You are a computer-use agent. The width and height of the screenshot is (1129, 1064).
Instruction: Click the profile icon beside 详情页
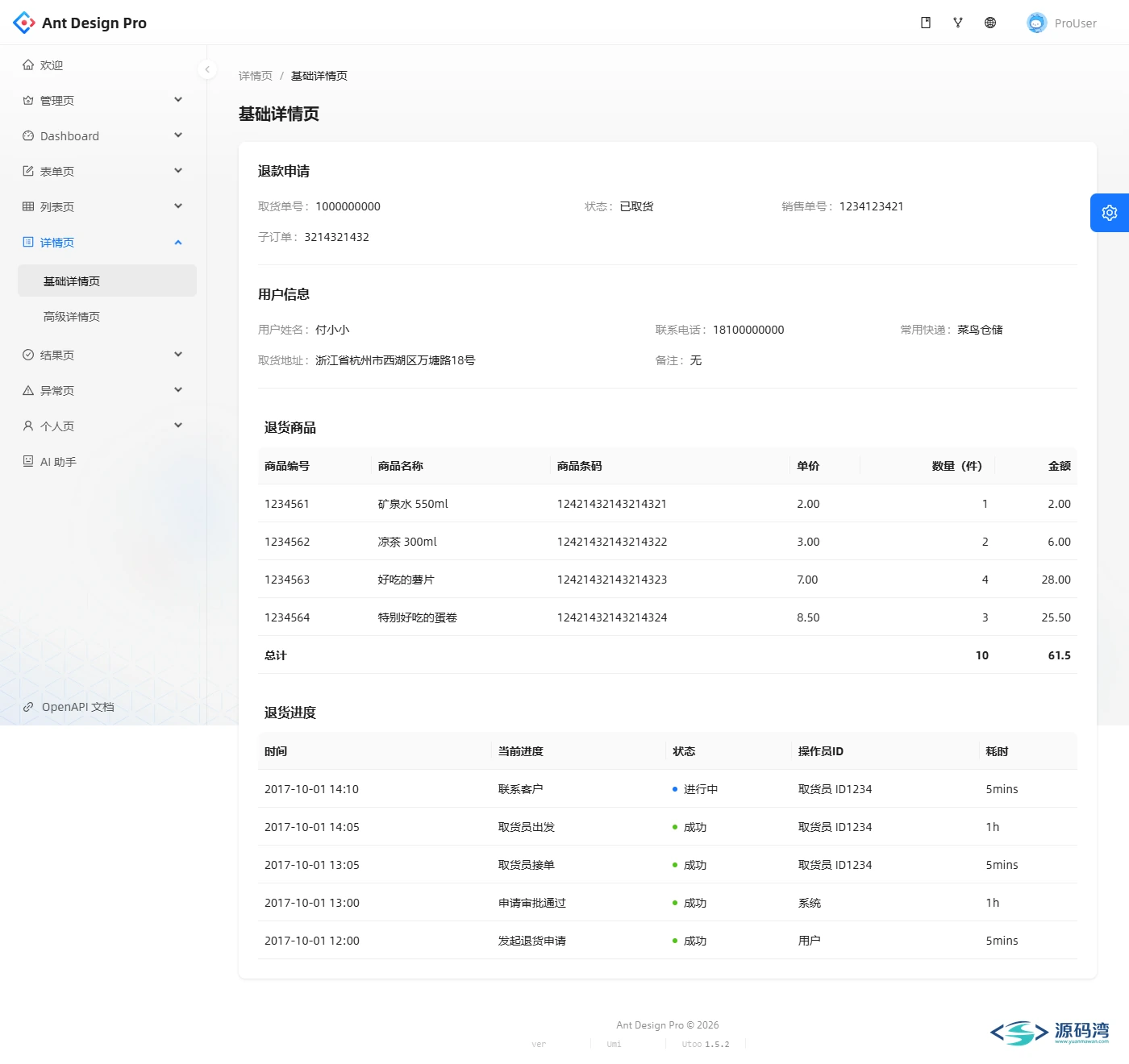coord(28,243)
